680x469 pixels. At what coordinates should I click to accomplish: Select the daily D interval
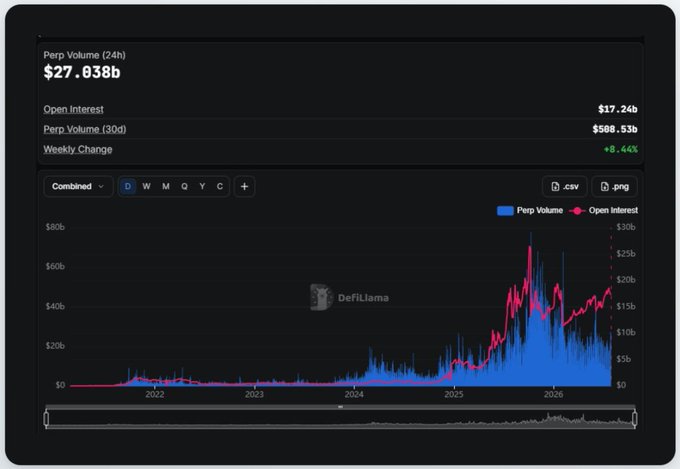[x=128, y=187]
